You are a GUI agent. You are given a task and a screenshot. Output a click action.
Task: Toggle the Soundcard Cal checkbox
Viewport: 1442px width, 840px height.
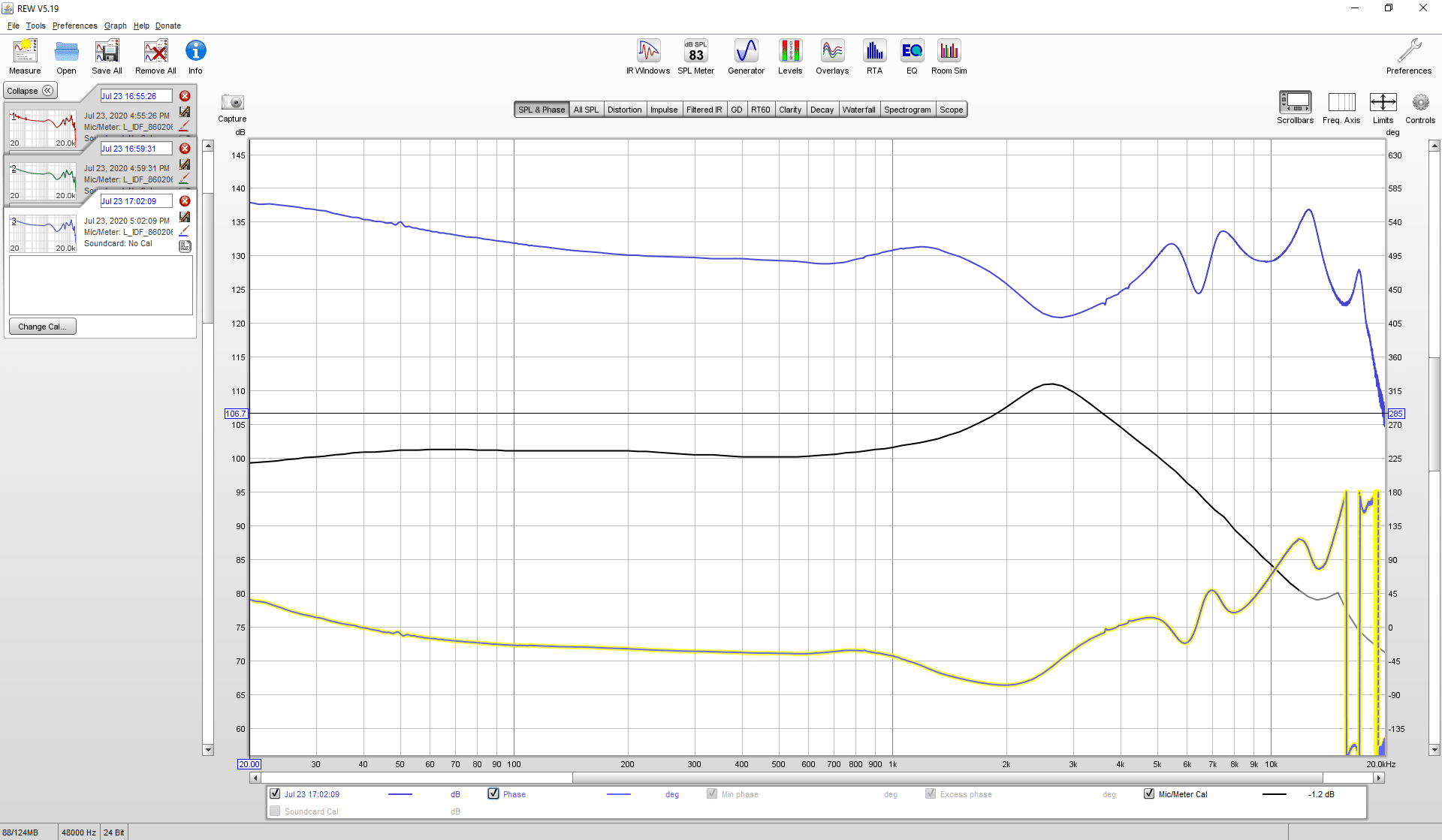coord(275,811)
